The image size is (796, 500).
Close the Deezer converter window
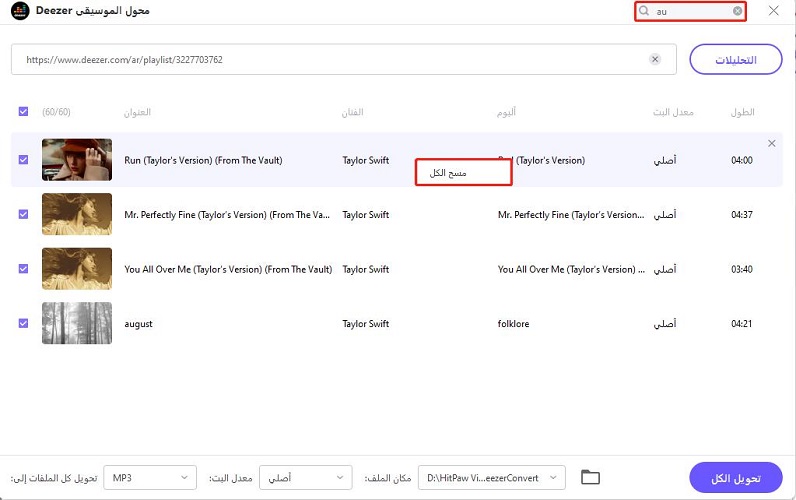click(774, 11)
